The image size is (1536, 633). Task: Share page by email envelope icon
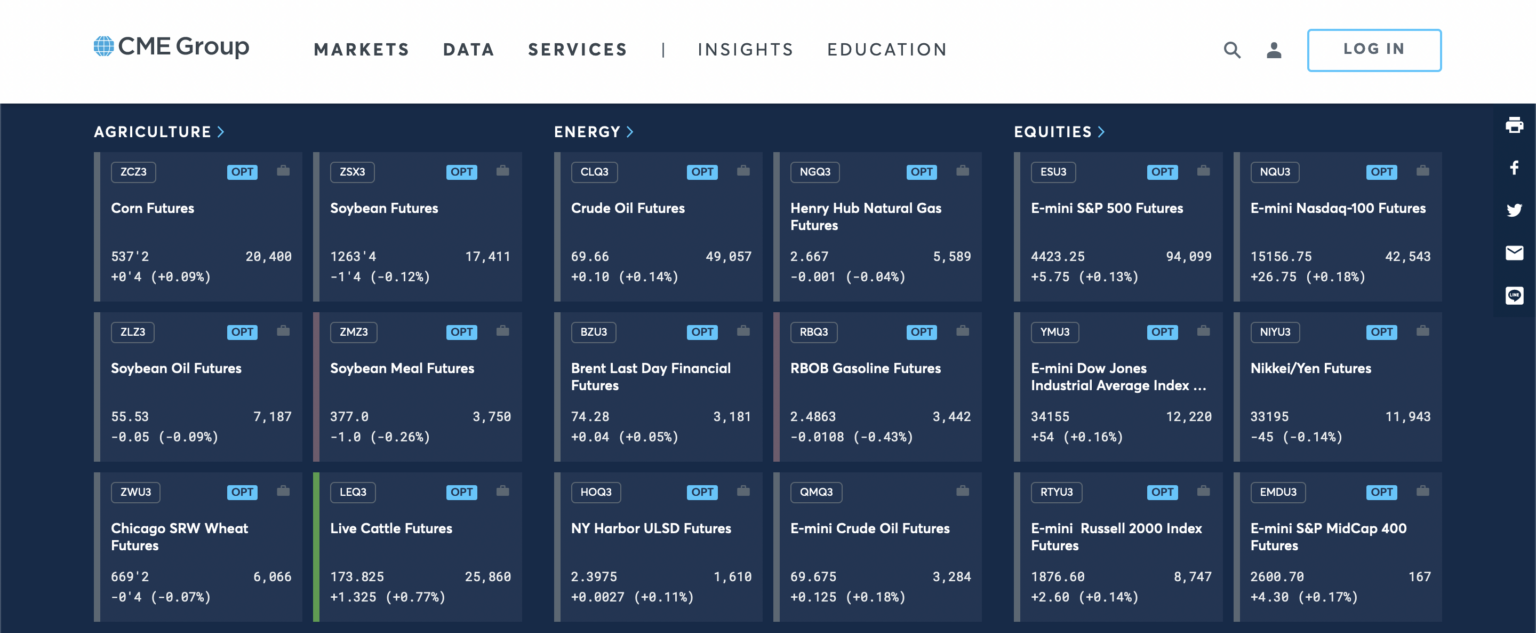[1514, 253]
